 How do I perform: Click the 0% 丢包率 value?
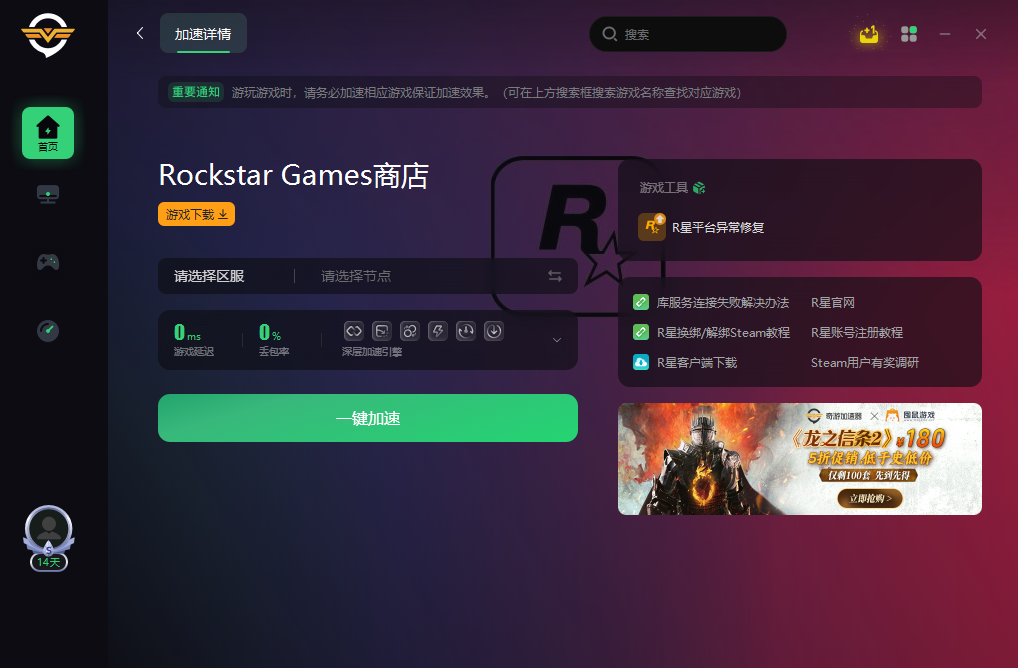(270, 333)
